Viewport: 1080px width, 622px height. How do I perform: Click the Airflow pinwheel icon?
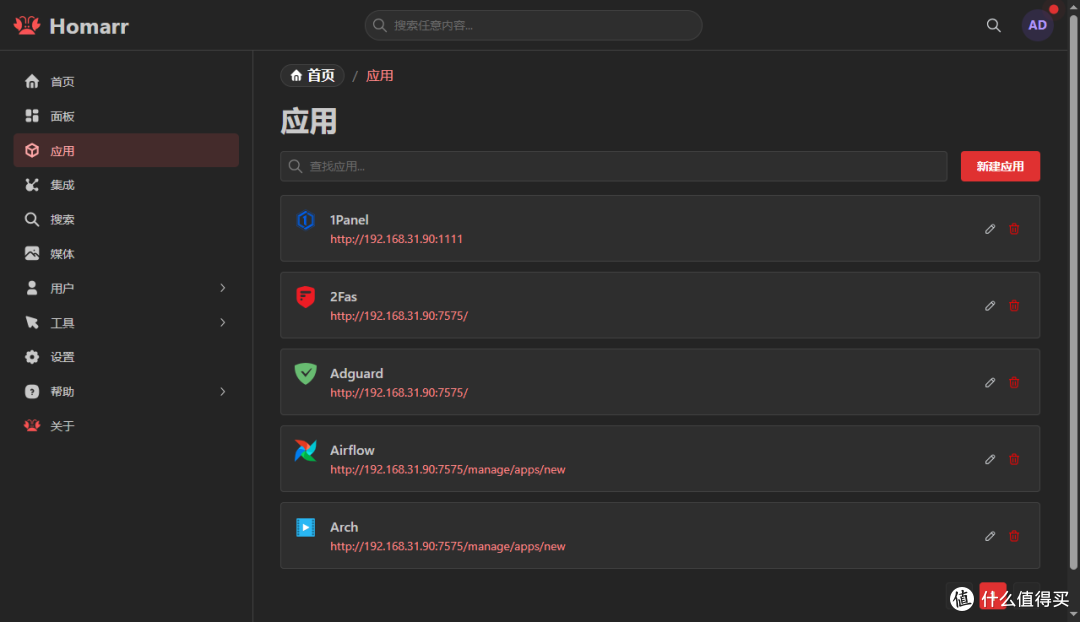coord(305,450)
